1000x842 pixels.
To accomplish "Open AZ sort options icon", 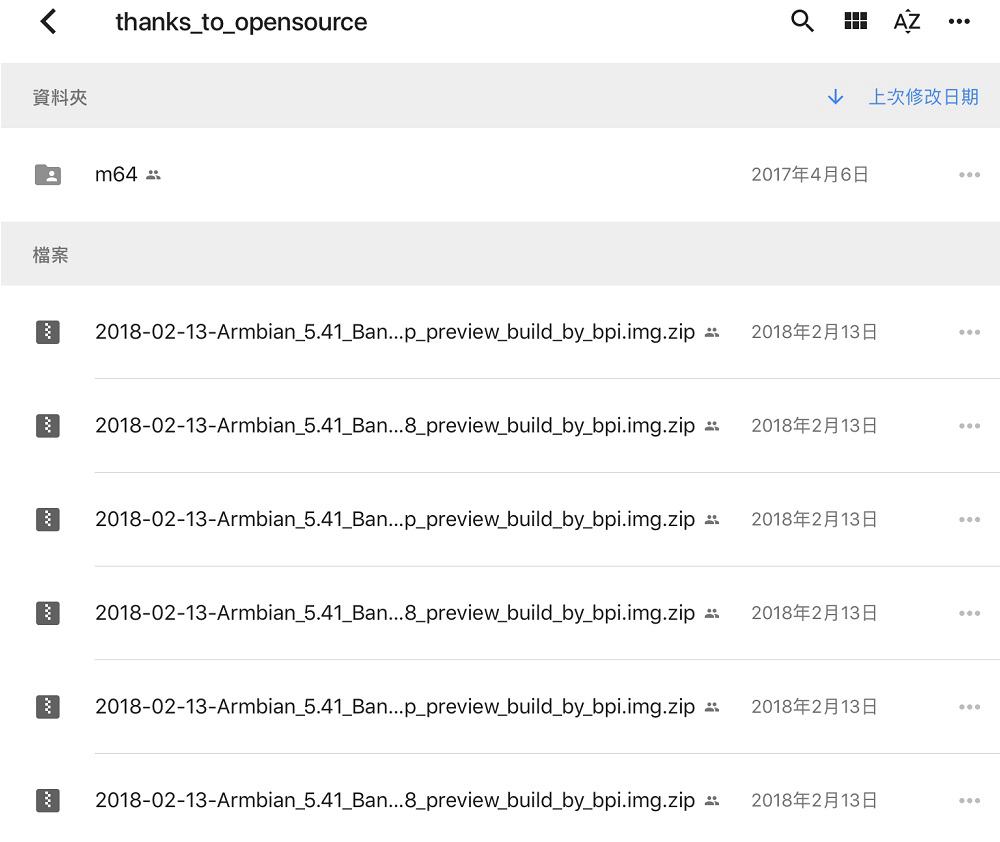I will (x=907, y=22).
